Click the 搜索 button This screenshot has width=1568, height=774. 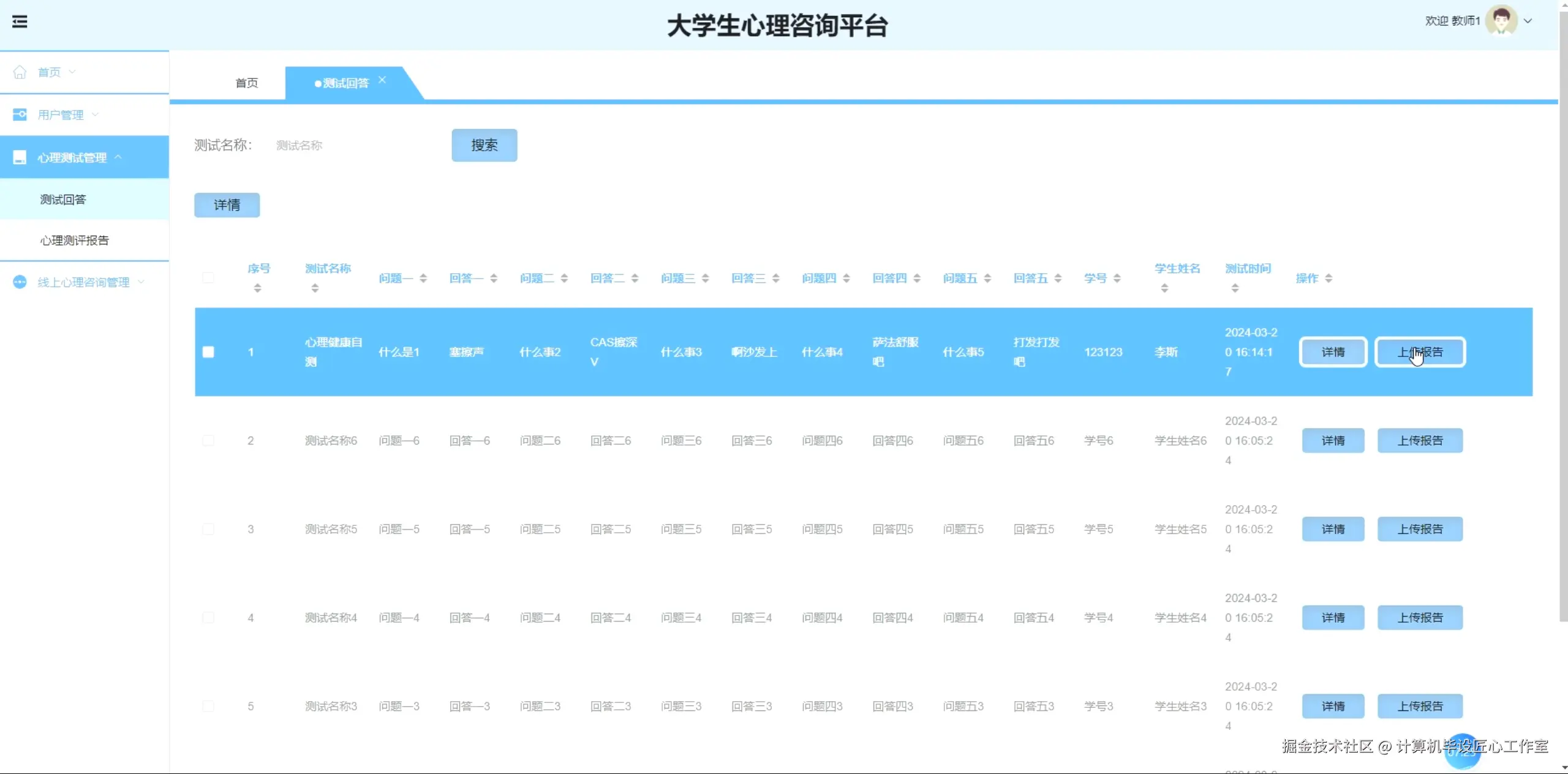(x=484, y=145)
